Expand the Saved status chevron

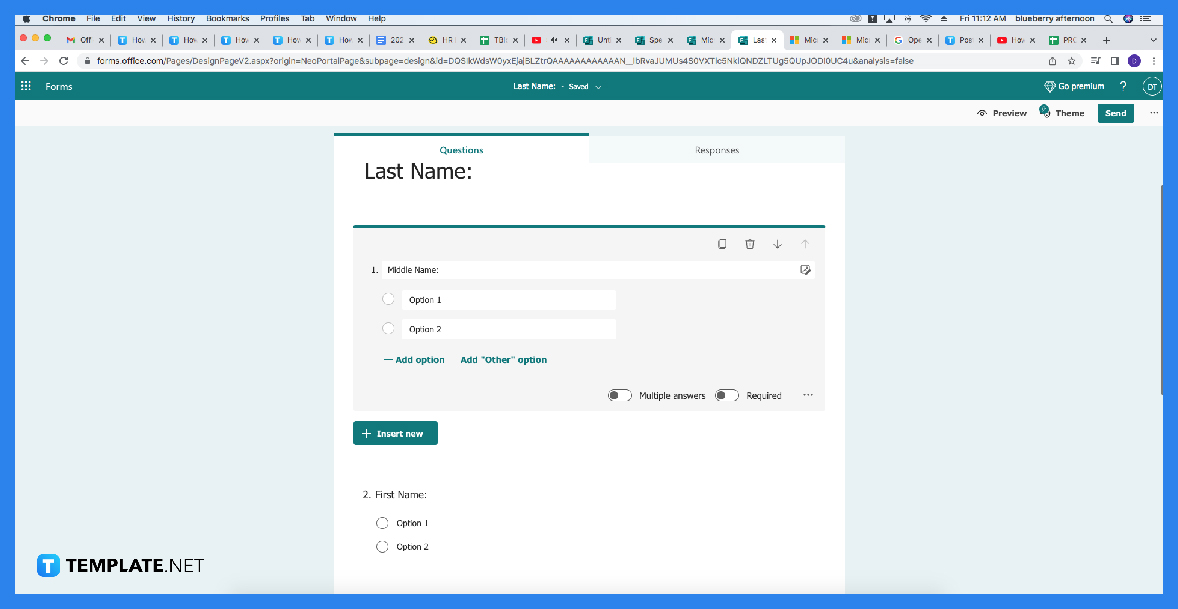599,86
